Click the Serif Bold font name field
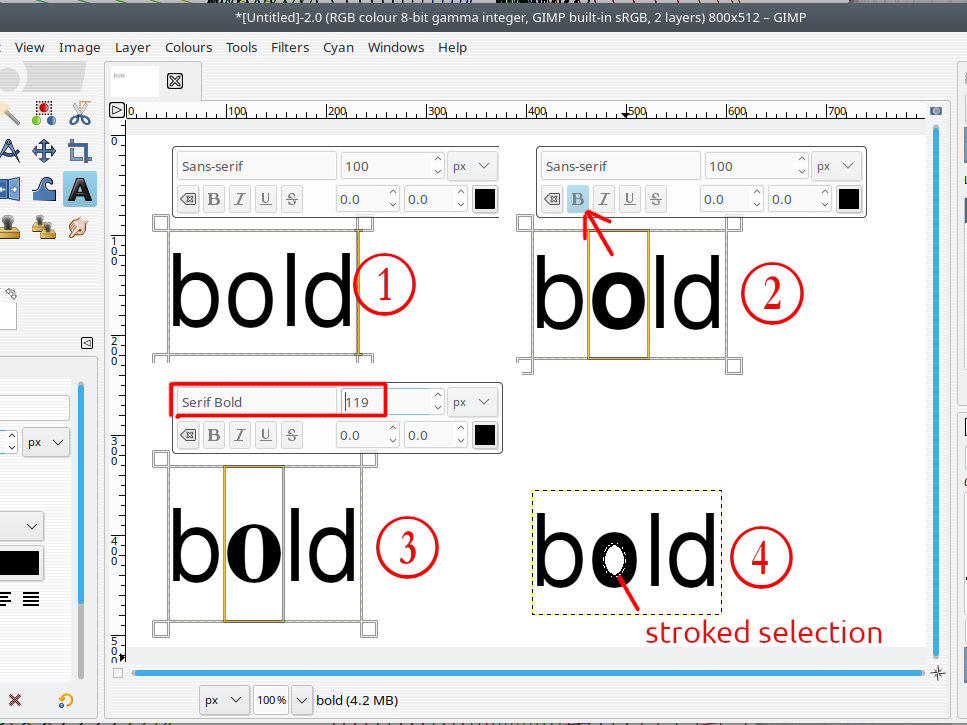 coord(256,402)
